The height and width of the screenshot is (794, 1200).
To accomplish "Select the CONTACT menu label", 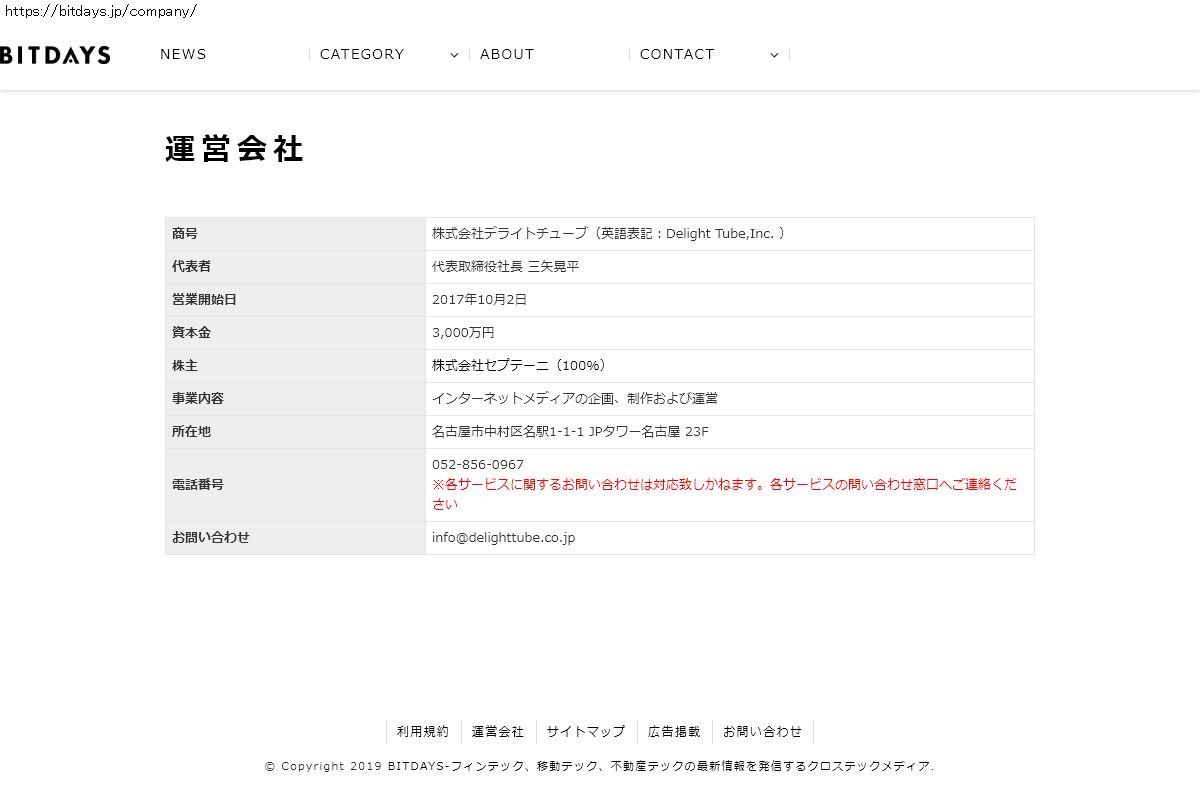I will [677, 54].
